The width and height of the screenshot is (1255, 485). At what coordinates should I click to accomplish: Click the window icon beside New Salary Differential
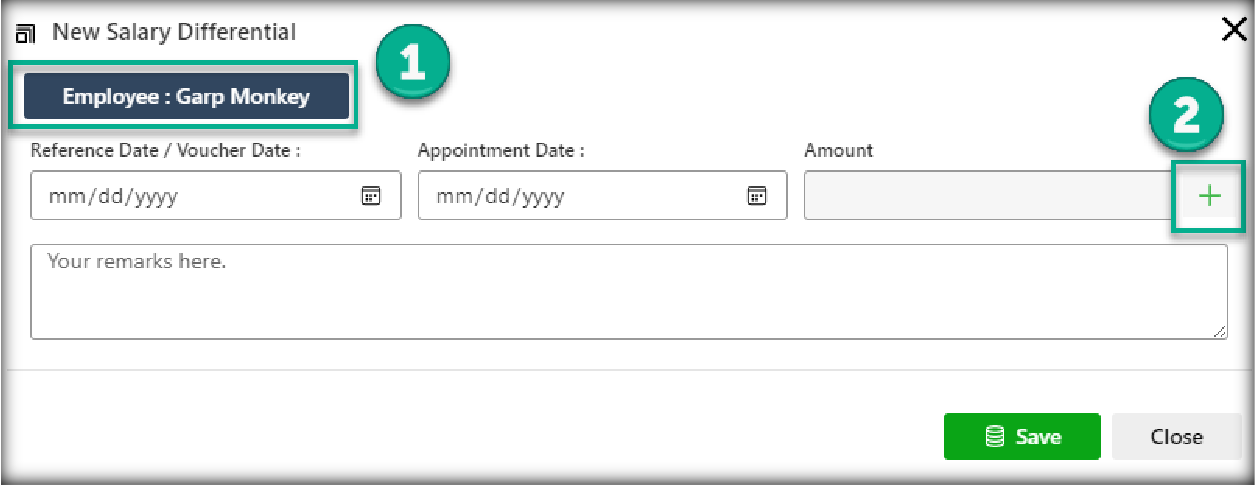pos(26,34)
